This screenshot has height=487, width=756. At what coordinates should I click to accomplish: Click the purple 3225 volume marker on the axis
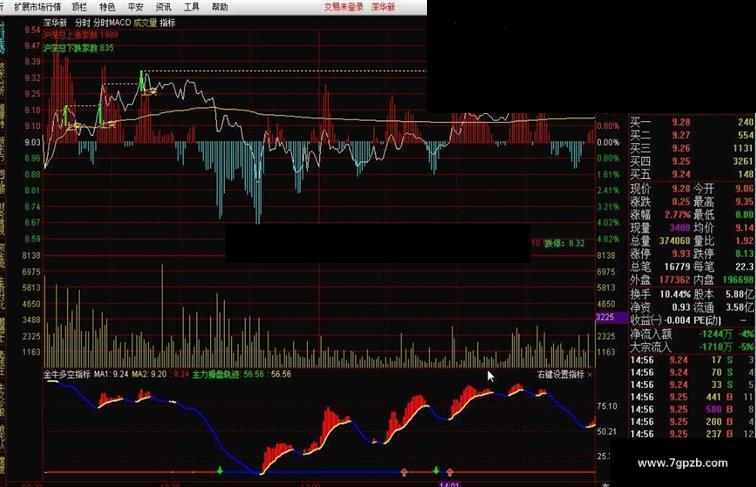[612, 317]
